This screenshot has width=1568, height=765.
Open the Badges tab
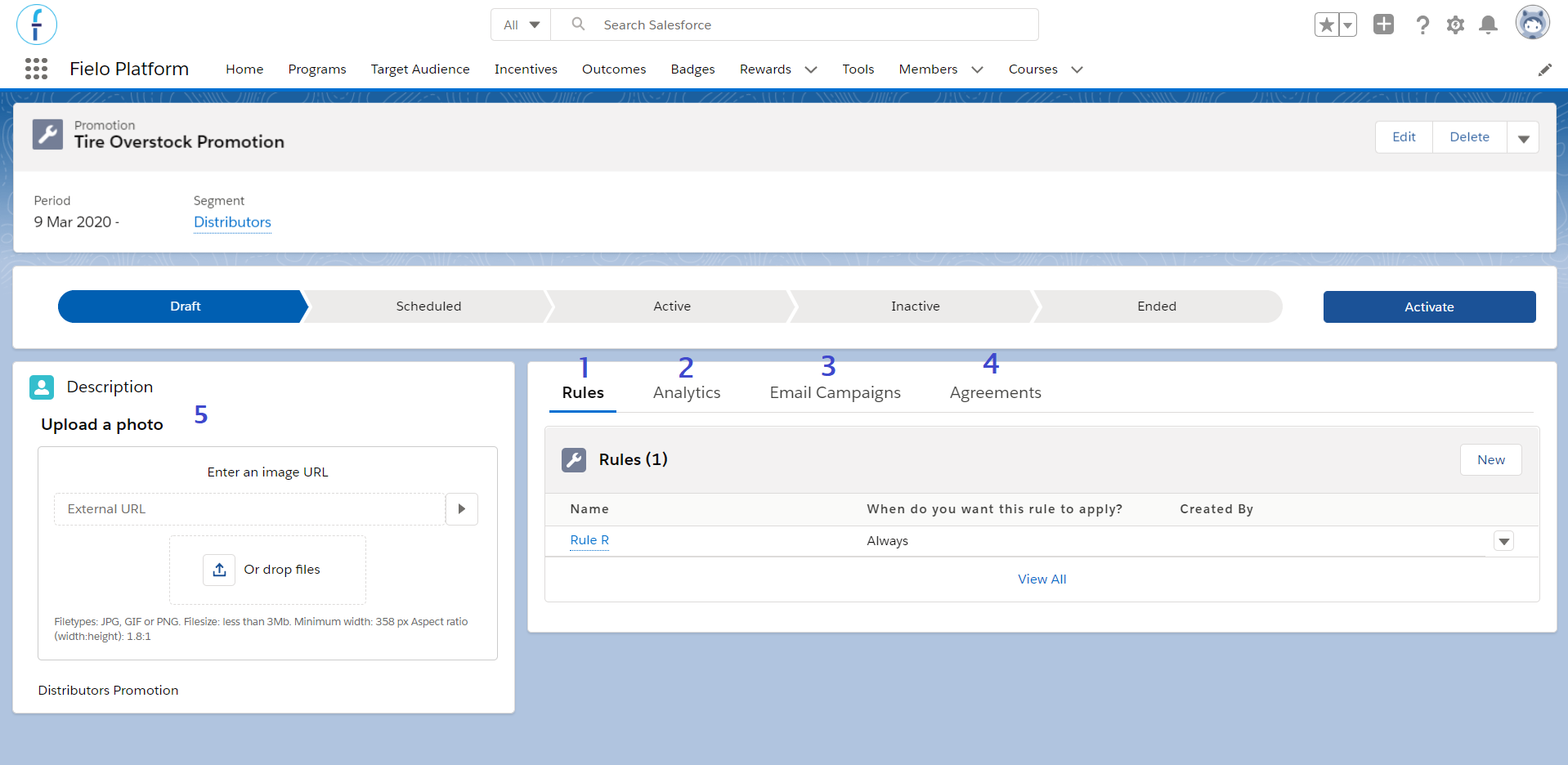point(693,69)
